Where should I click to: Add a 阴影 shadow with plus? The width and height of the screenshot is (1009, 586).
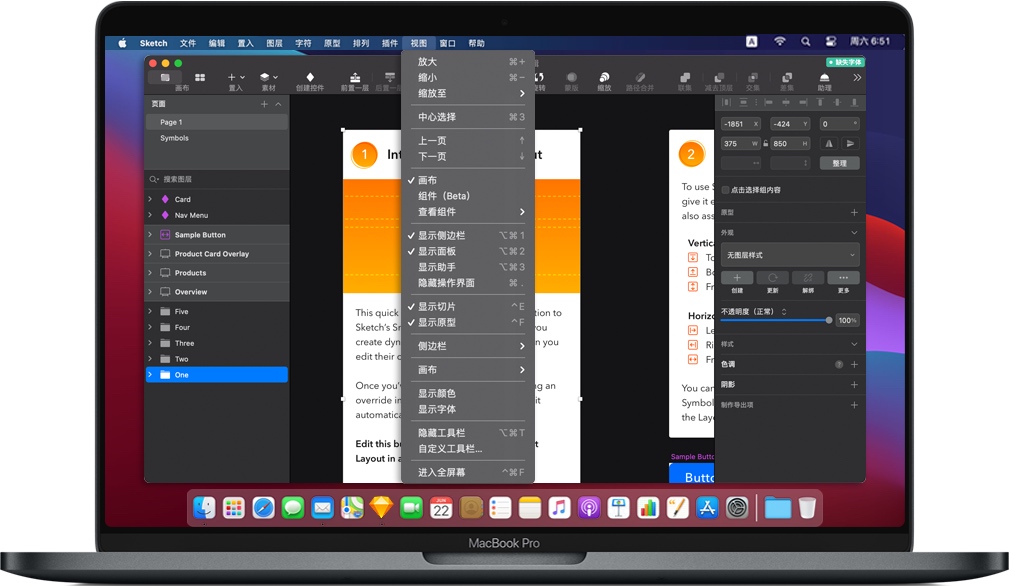(x=854, y=385)
